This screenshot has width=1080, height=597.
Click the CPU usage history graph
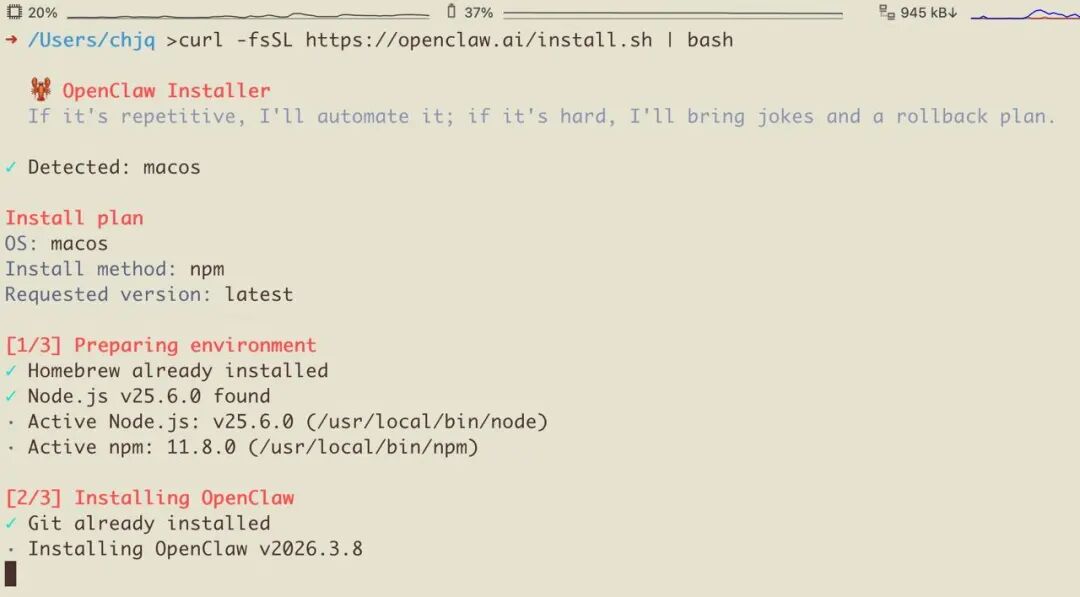248,14
